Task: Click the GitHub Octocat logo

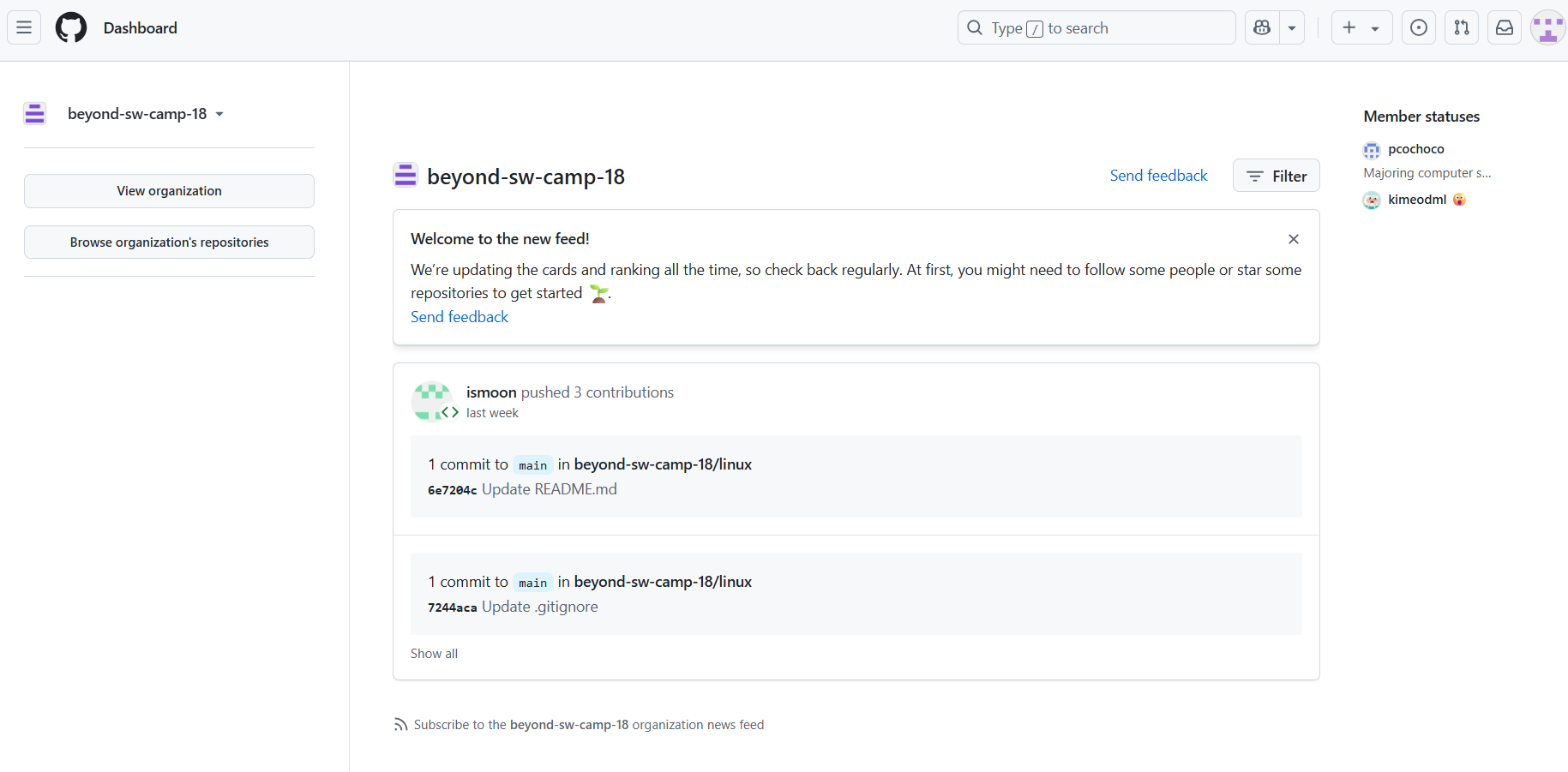Action: pos(71,28)
